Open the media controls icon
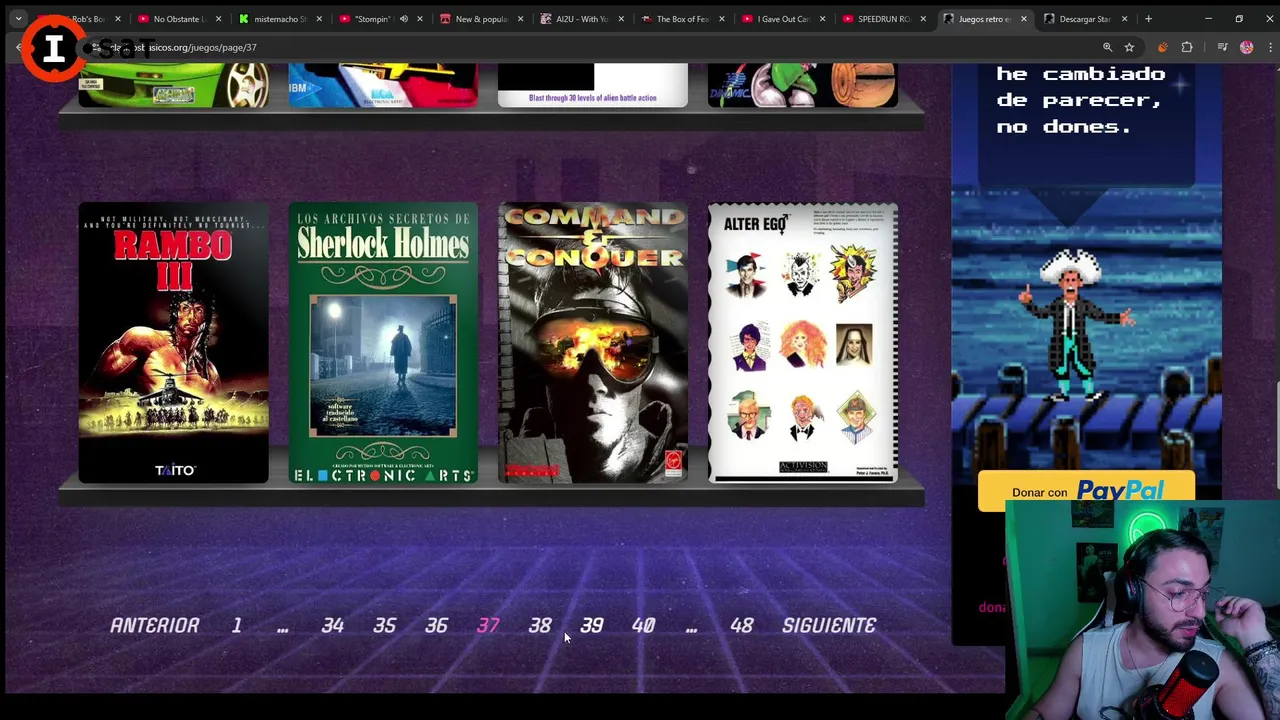The width and height of the screenshot is (1280, 720). [x=1222, y=47]
